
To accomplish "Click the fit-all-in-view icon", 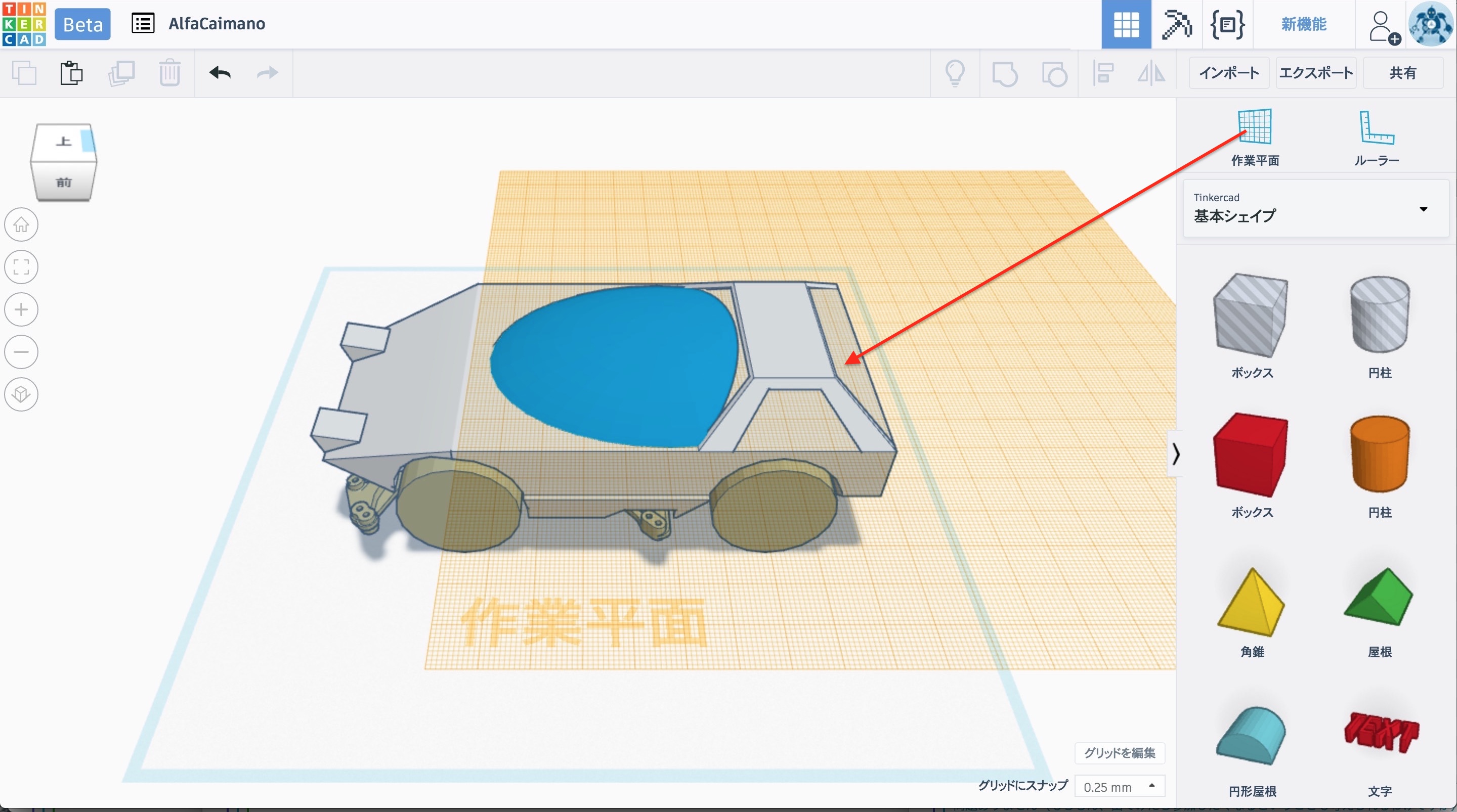I will point(21,267).
